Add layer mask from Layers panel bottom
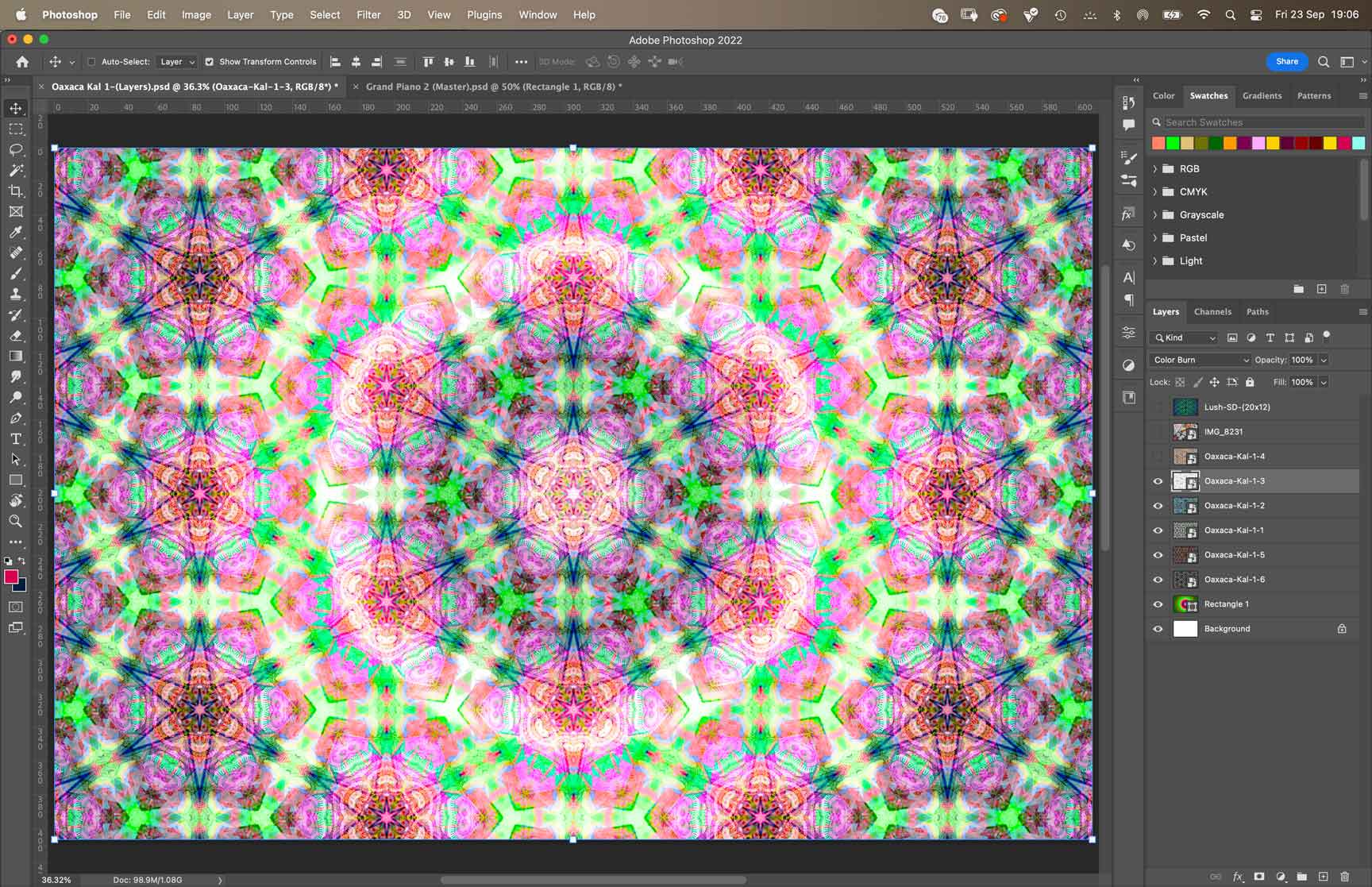 (x=1259, y=877)
